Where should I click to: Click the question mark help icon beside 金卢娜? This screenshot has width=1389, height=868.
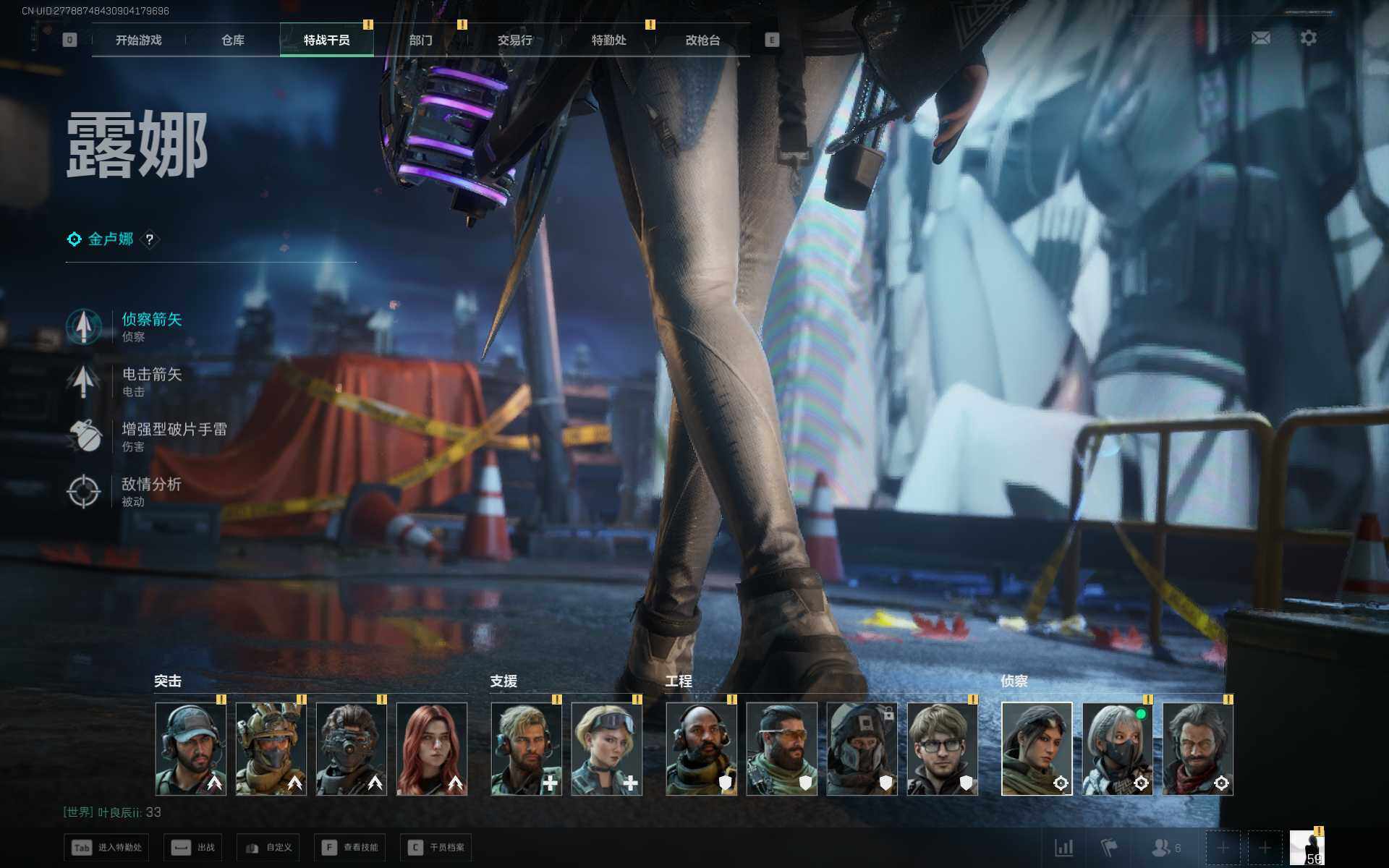click(x=150, y=239)
